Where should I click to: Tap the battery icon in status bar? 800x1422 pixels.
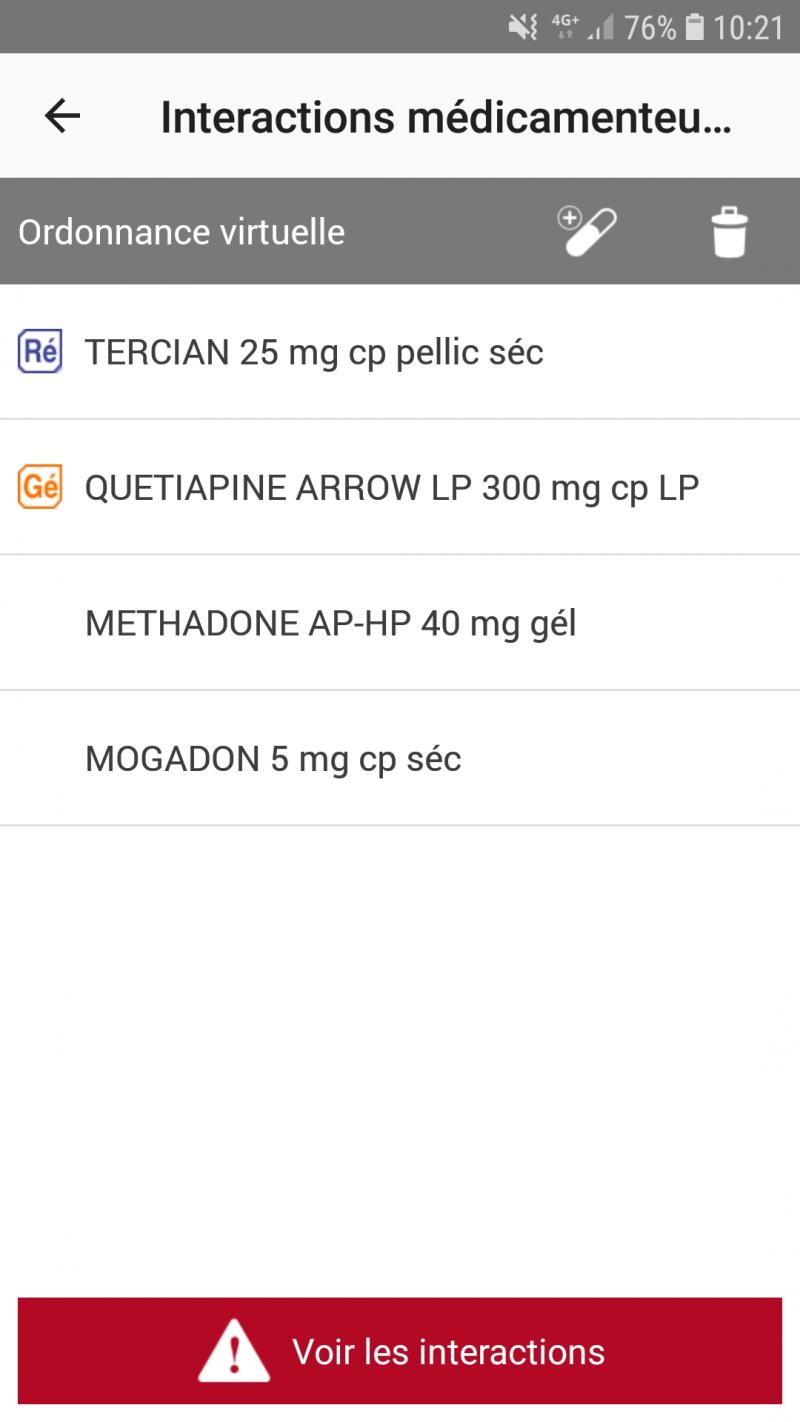pos(695,27)
